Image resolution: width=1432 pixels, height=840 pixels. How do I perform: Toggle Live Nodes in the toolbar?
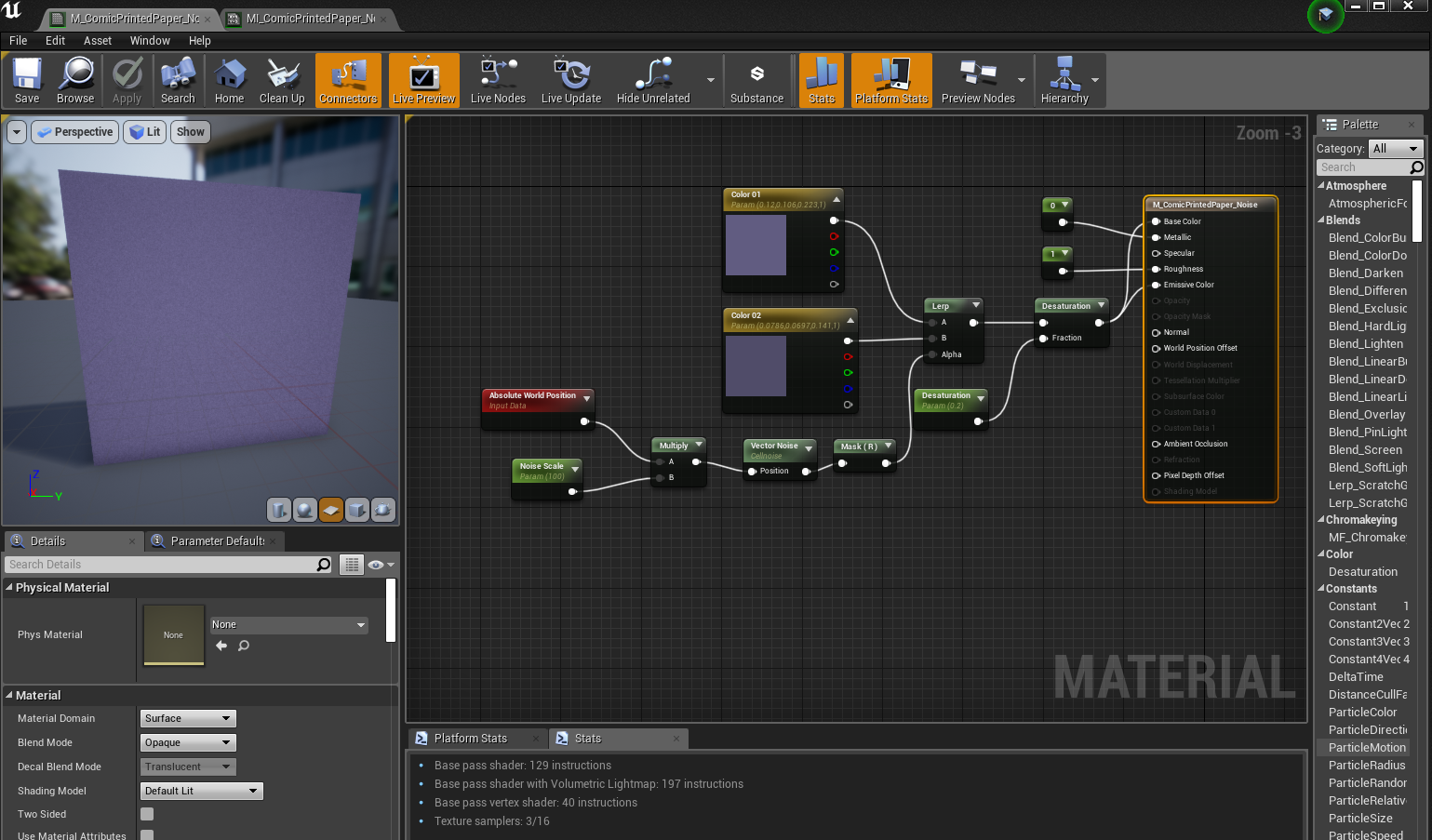pyautogui.click(x=498, y=80)
